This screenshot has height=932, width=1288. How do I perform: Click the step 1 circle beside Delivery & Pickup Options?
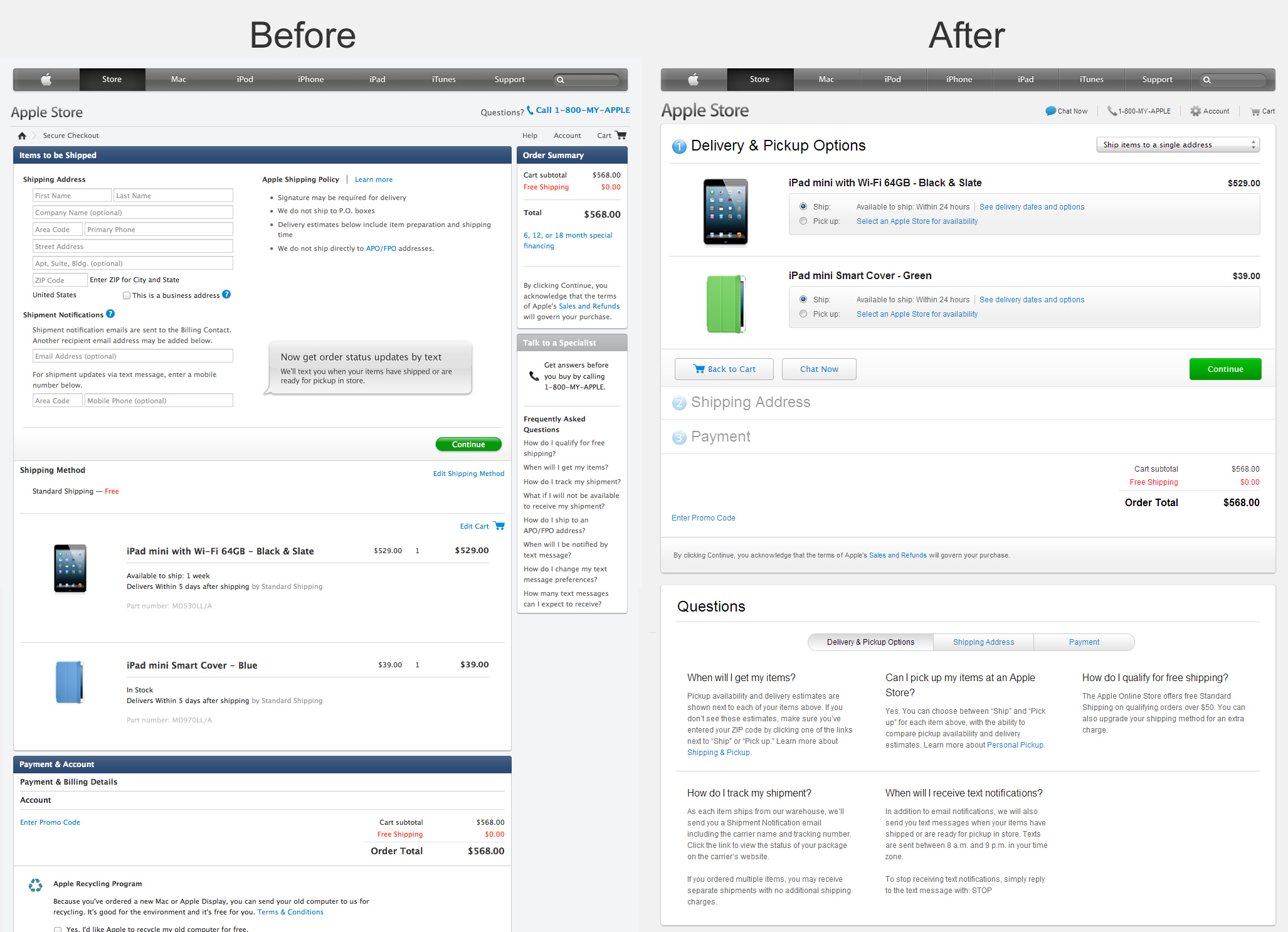click(679, 146)
